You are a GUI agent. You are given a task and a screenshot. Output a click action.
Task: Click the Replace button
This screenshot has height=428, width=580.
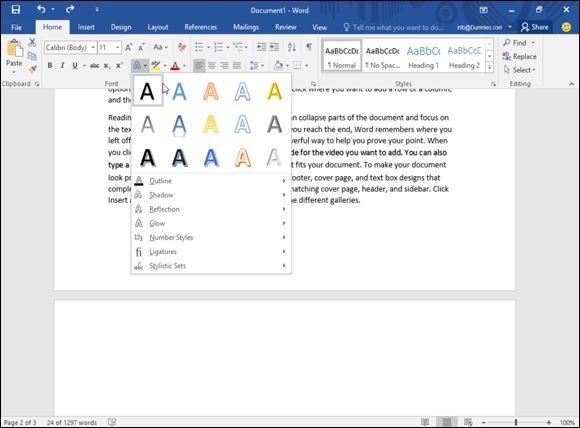tap(519, 56)
